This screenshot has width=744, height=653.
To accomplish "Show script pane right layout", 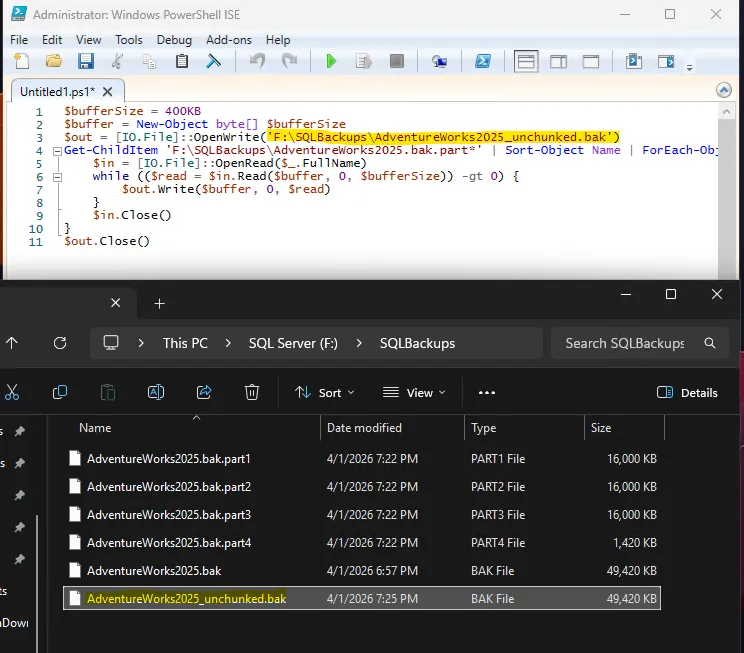I will click(x=558, y=61).
